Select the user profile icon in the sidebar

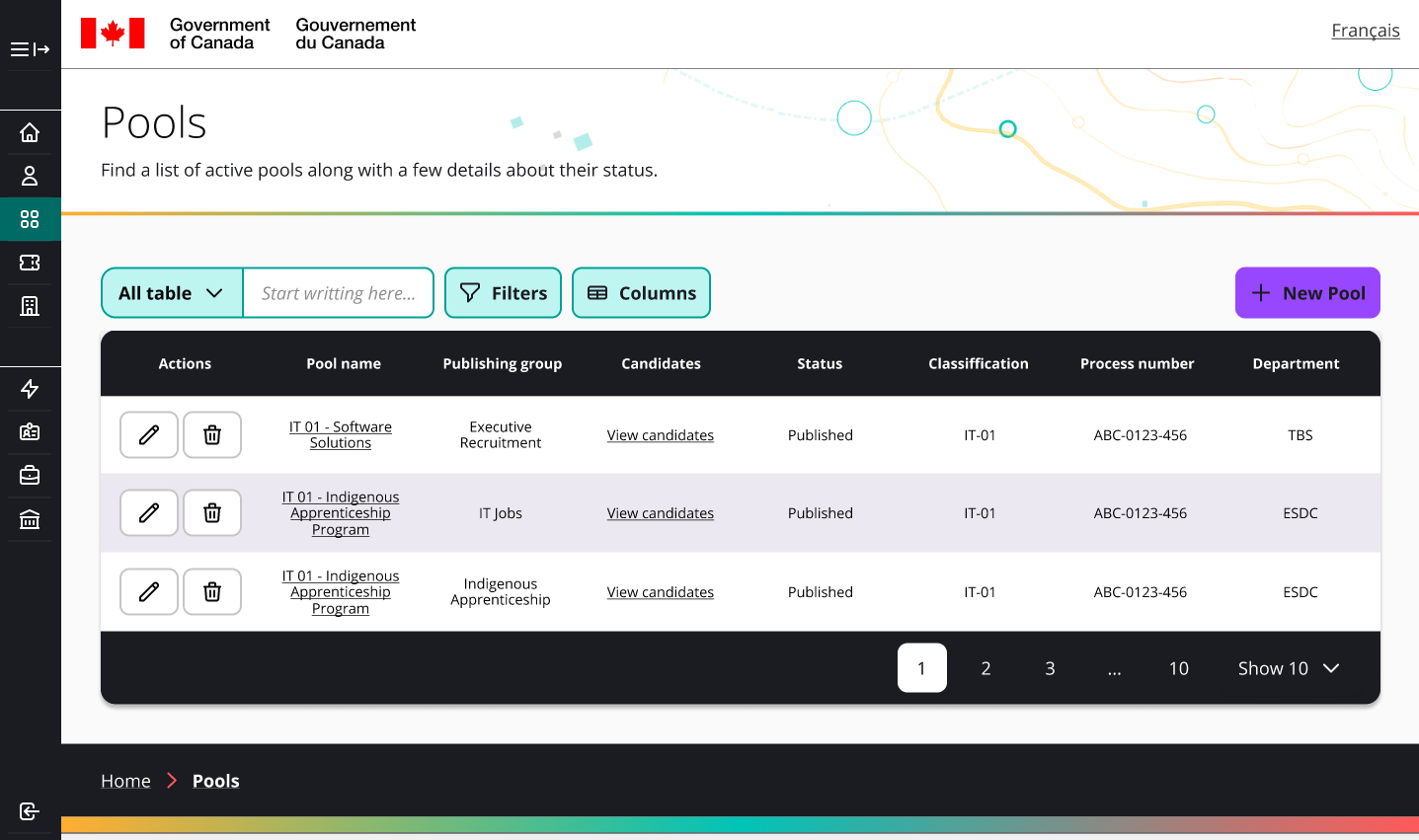point(31,175)
